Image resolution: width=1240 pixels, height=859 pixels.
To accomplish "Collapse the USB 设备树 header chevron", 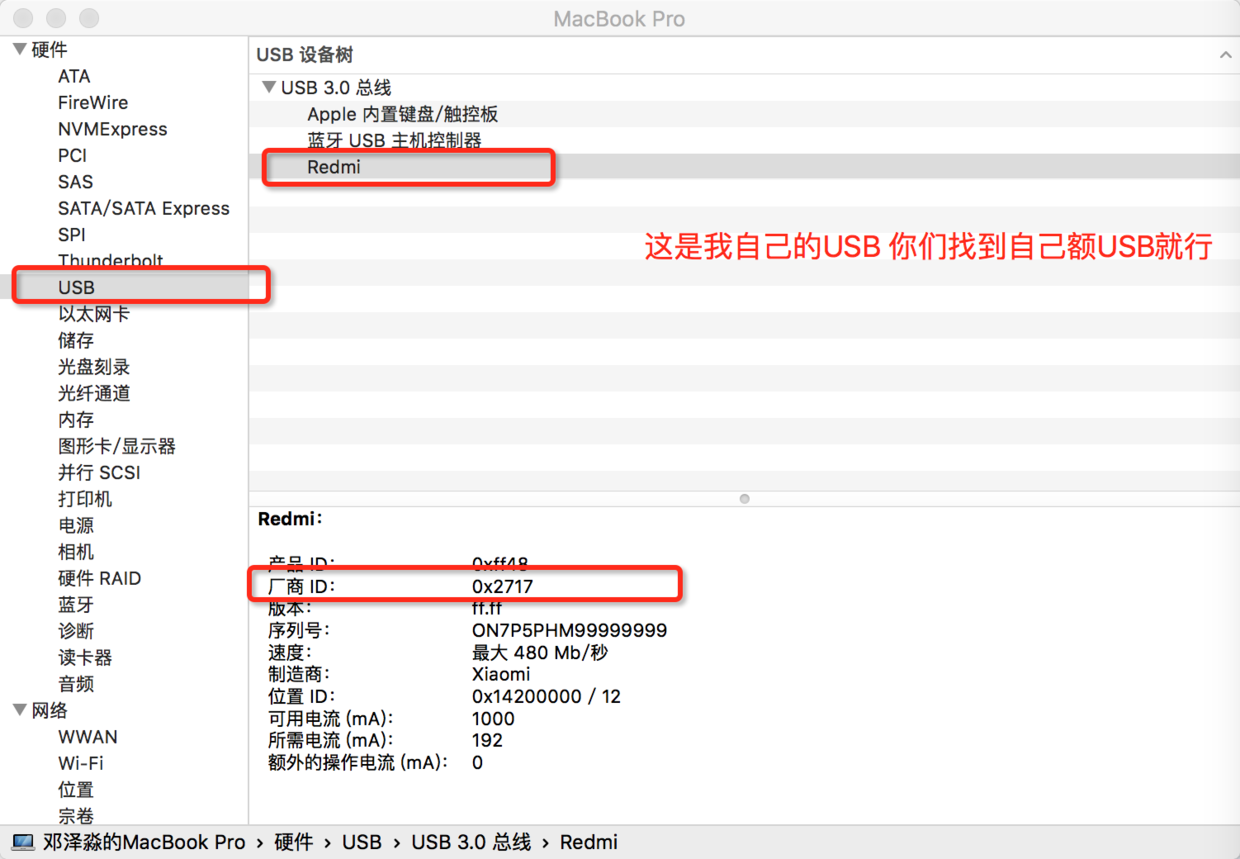I will click(1225, 55).
